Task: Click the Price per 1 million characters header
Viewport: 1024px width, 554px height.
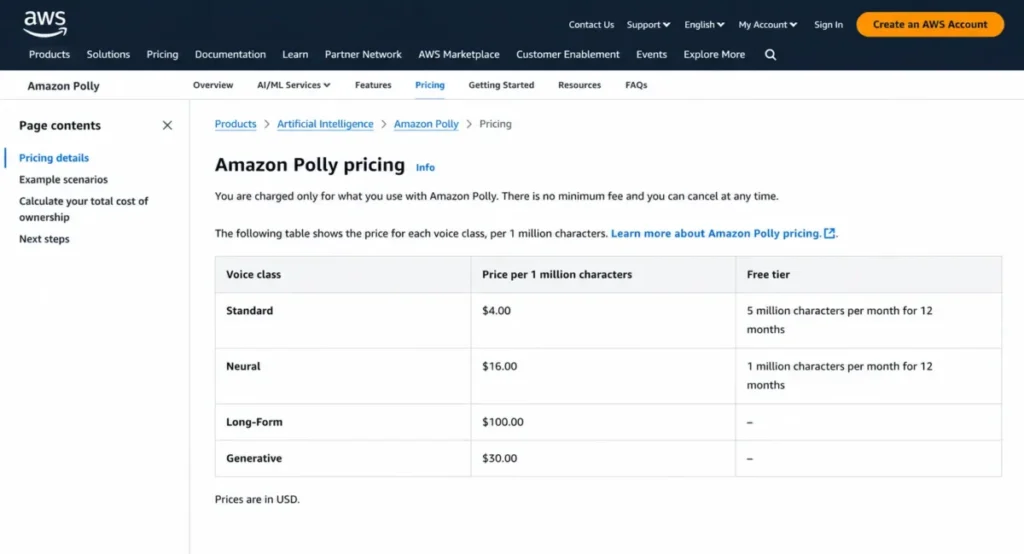Action: (x=603, y=274)
